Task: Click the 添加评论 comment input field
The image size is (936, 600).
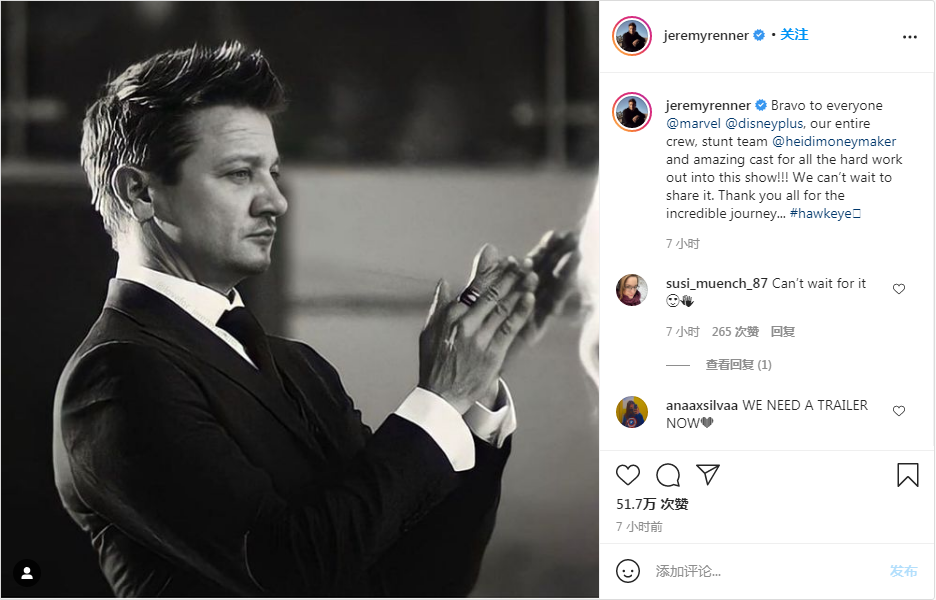Action: pyautogui.click(x=760, y=571)
